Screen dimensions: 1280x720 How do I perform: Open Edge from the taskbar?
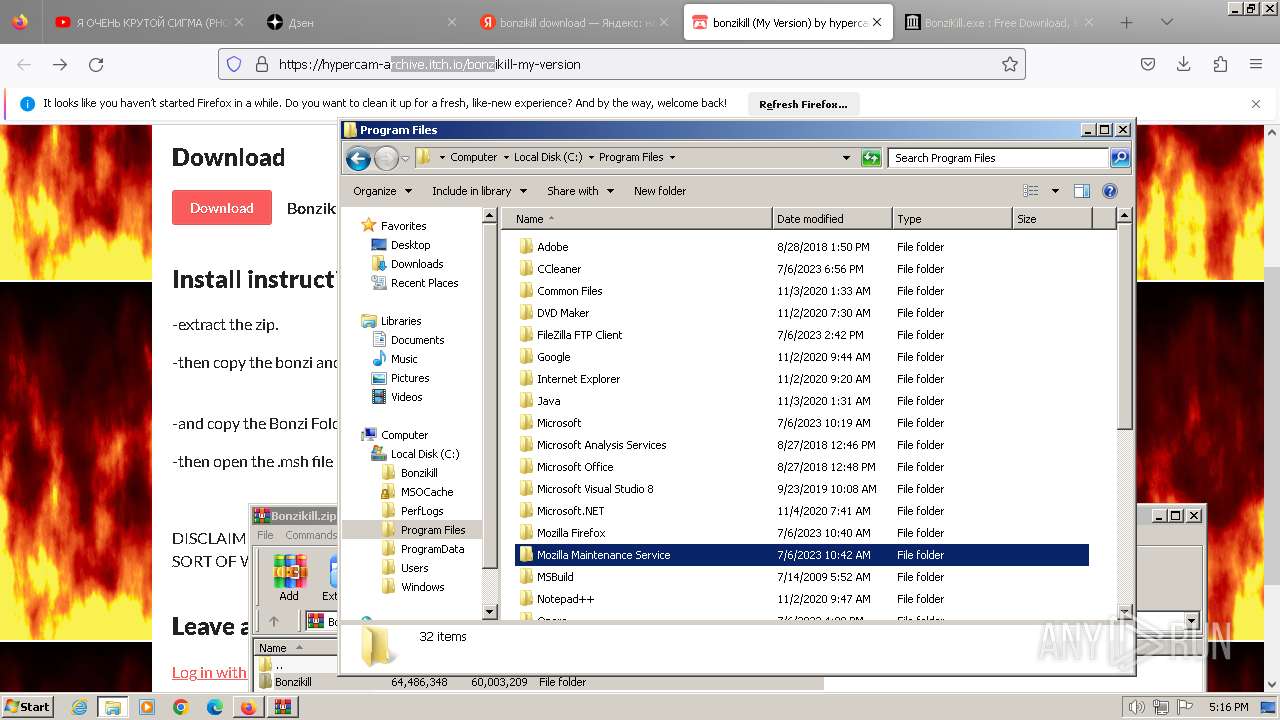(x=215, y=707)
